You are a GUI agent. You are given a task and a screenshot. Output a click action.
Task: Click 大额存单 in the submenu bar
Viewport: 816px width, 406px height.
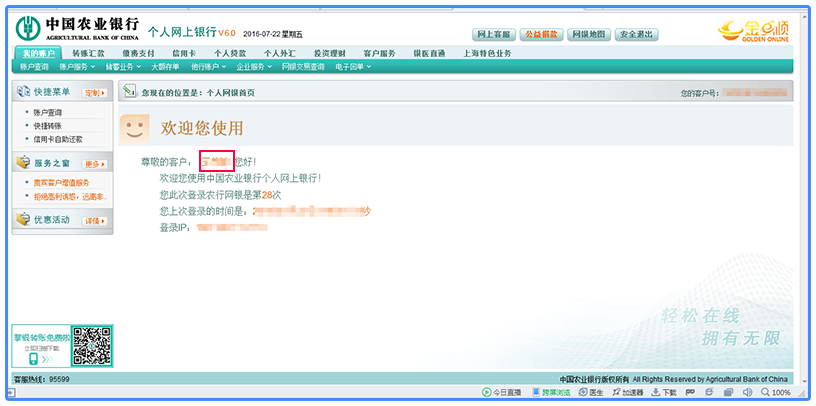coord(165,67)
